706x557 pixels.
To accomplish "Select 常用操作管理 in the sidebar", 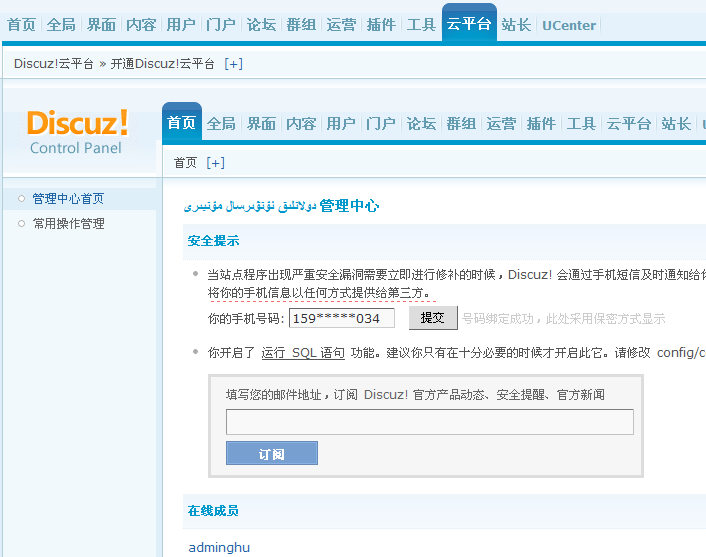I will (x=68, y=224).
